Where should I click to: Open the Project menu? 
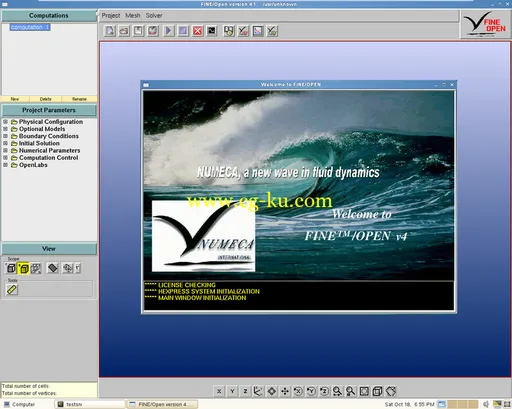111,15
